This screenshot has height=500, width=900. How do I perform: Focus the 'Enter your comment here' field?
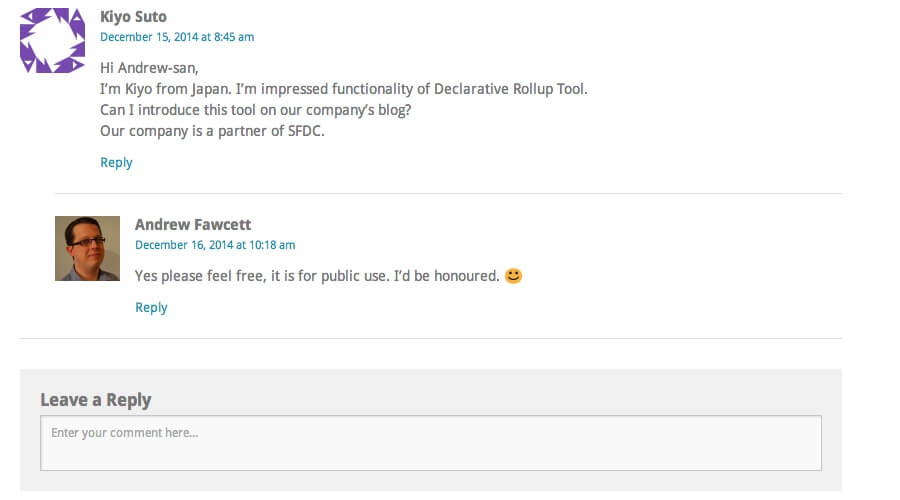point(430,443)
